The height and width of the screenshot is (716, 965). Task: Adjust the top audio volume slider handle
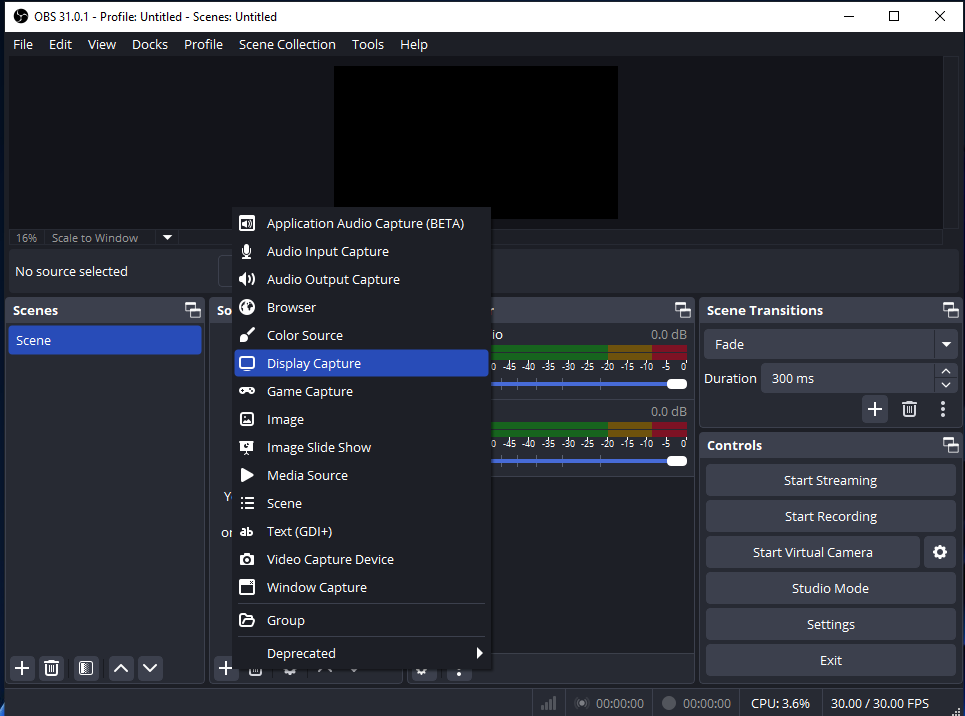(677, 384)
